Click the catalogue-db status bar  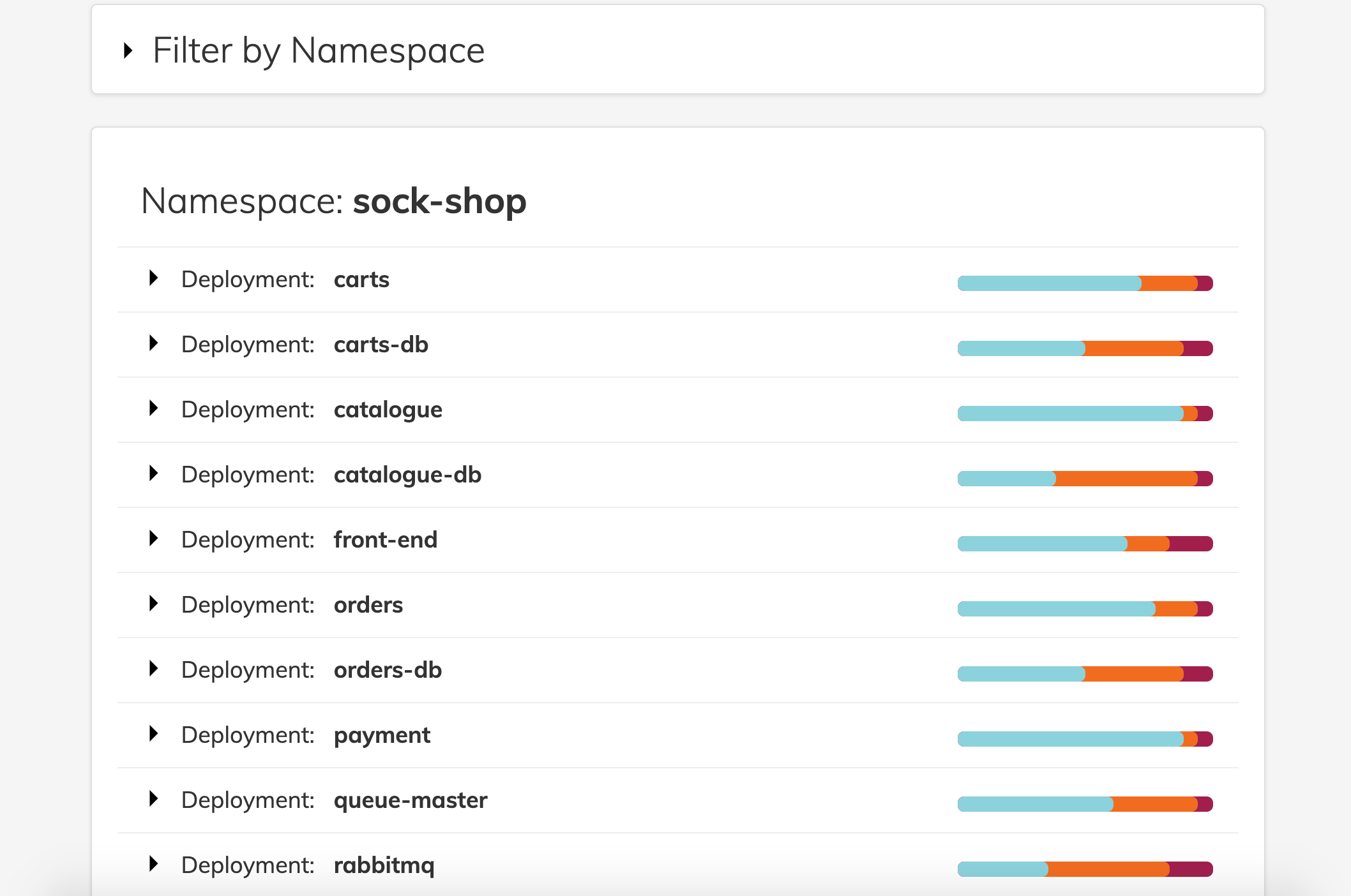[1085, 479]
